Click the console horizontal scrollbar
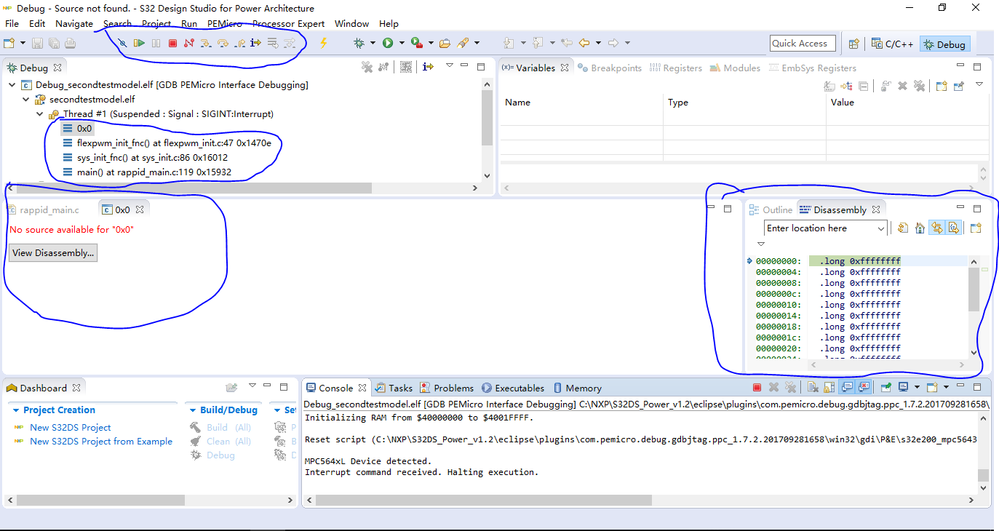 click(640, 500)
